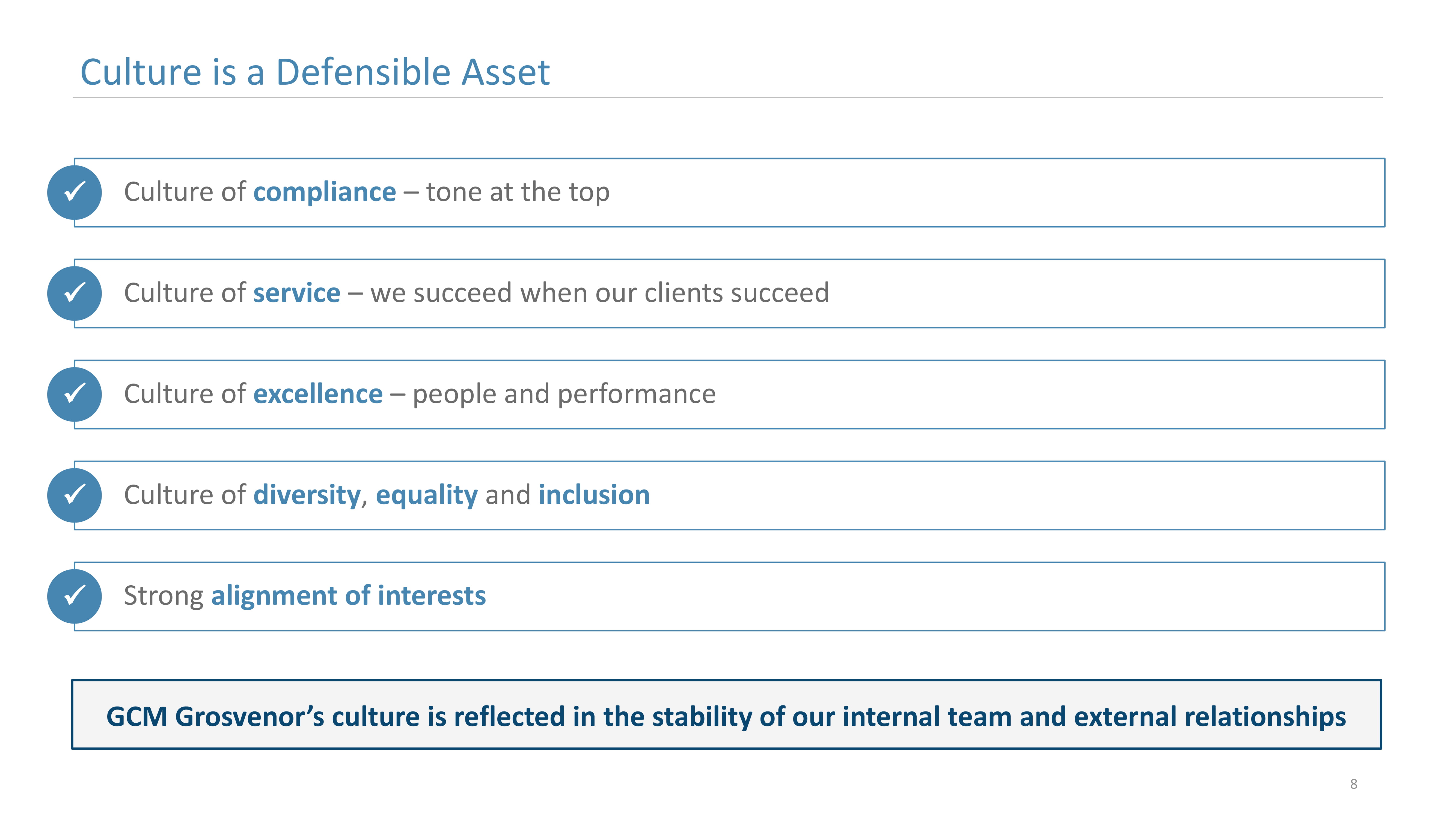Click the checkmark icon beside diversity row

75,495
